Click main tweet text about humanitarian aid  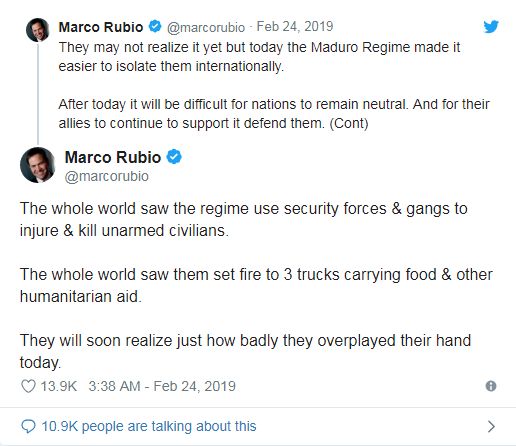pos(256,285)
